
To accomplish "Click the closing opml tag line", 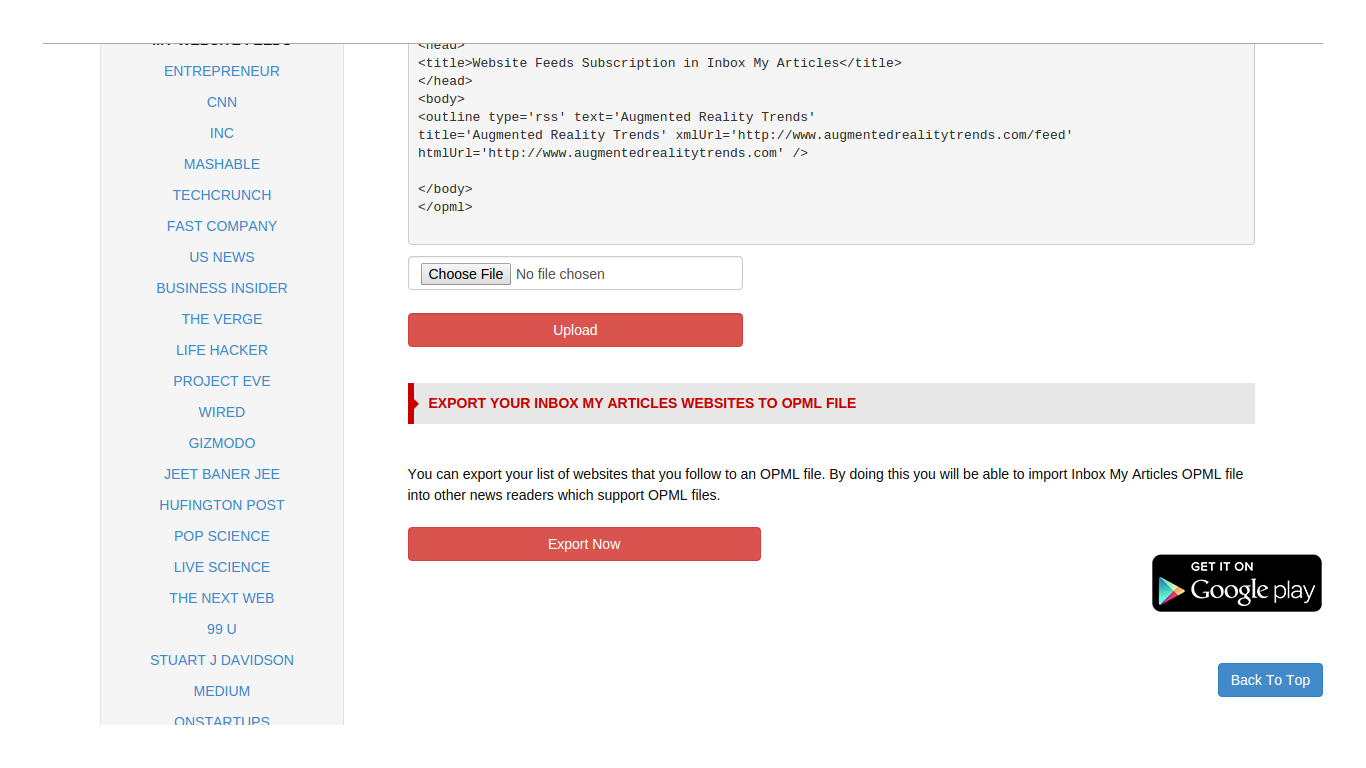I will tap(445, 207).
